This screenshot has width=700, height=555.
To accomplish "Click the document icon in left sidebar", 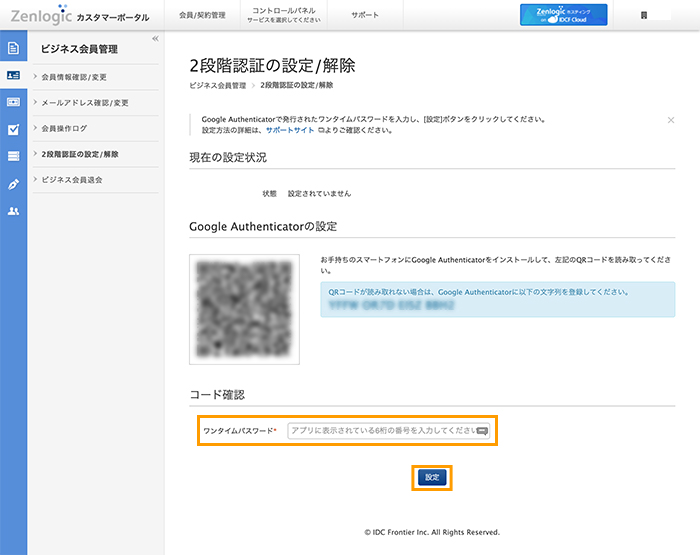I will click(x=13, y=48).
